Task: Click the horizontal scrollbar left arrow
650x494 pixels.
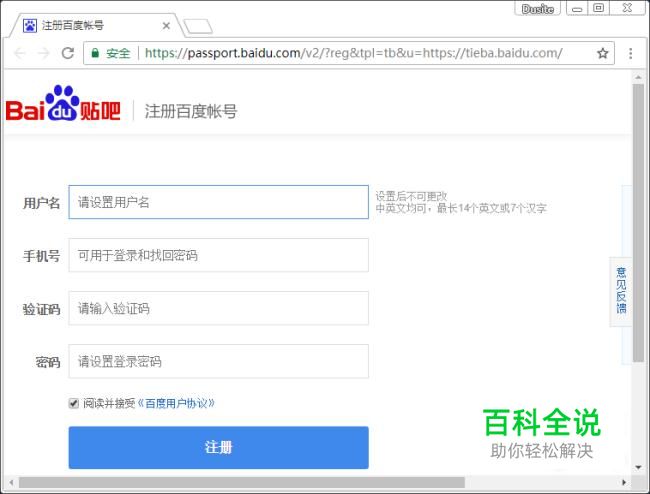Action: click(x=11, y=482)
